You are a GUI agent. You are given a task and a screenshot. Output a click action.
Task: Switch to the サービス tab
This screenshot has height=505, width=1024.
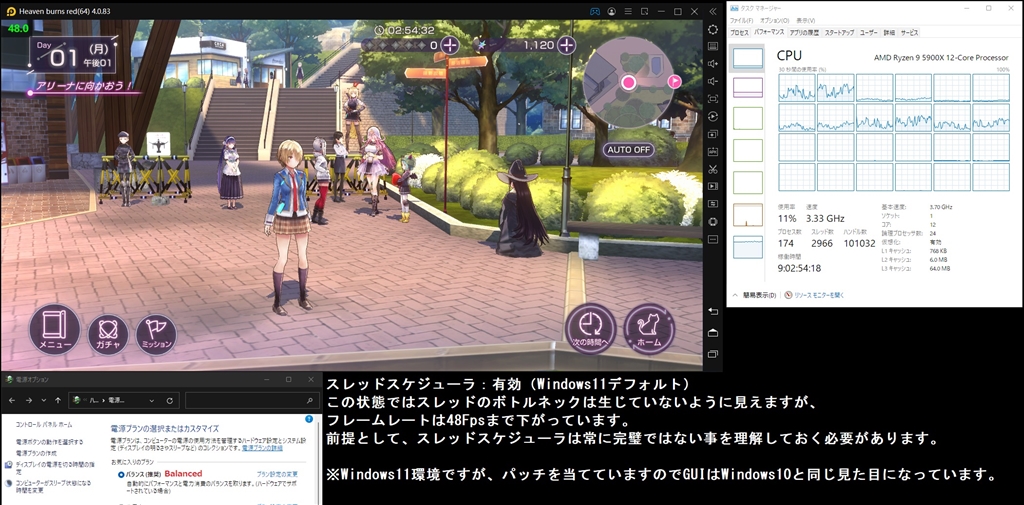[910, 32]
